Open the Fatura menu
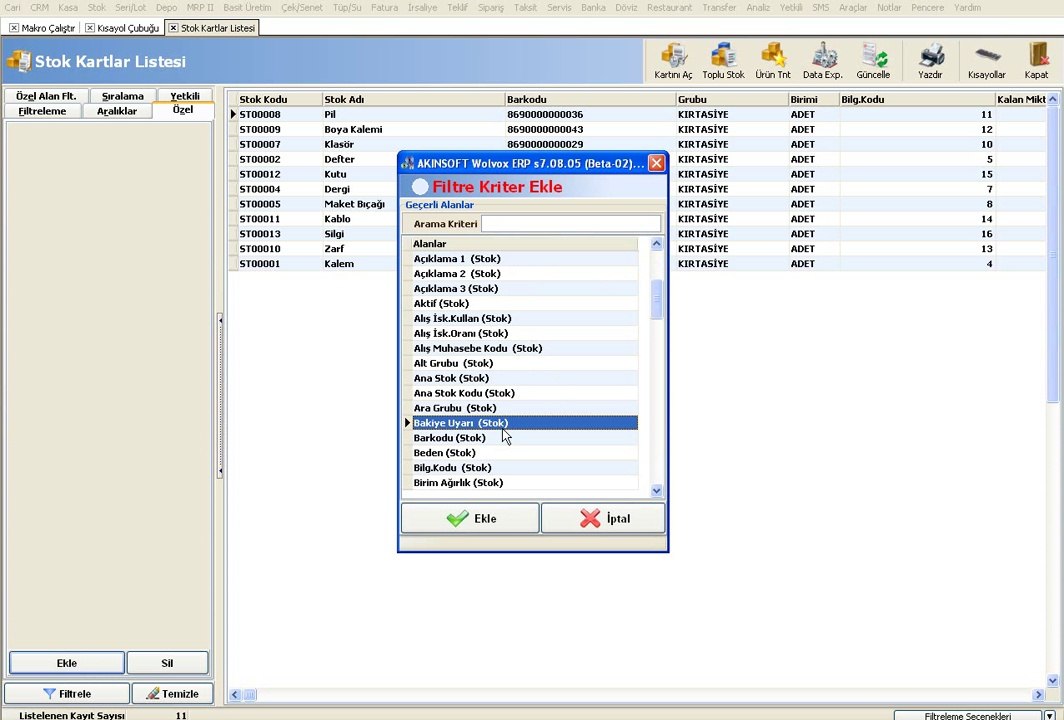 coord(384,7)
